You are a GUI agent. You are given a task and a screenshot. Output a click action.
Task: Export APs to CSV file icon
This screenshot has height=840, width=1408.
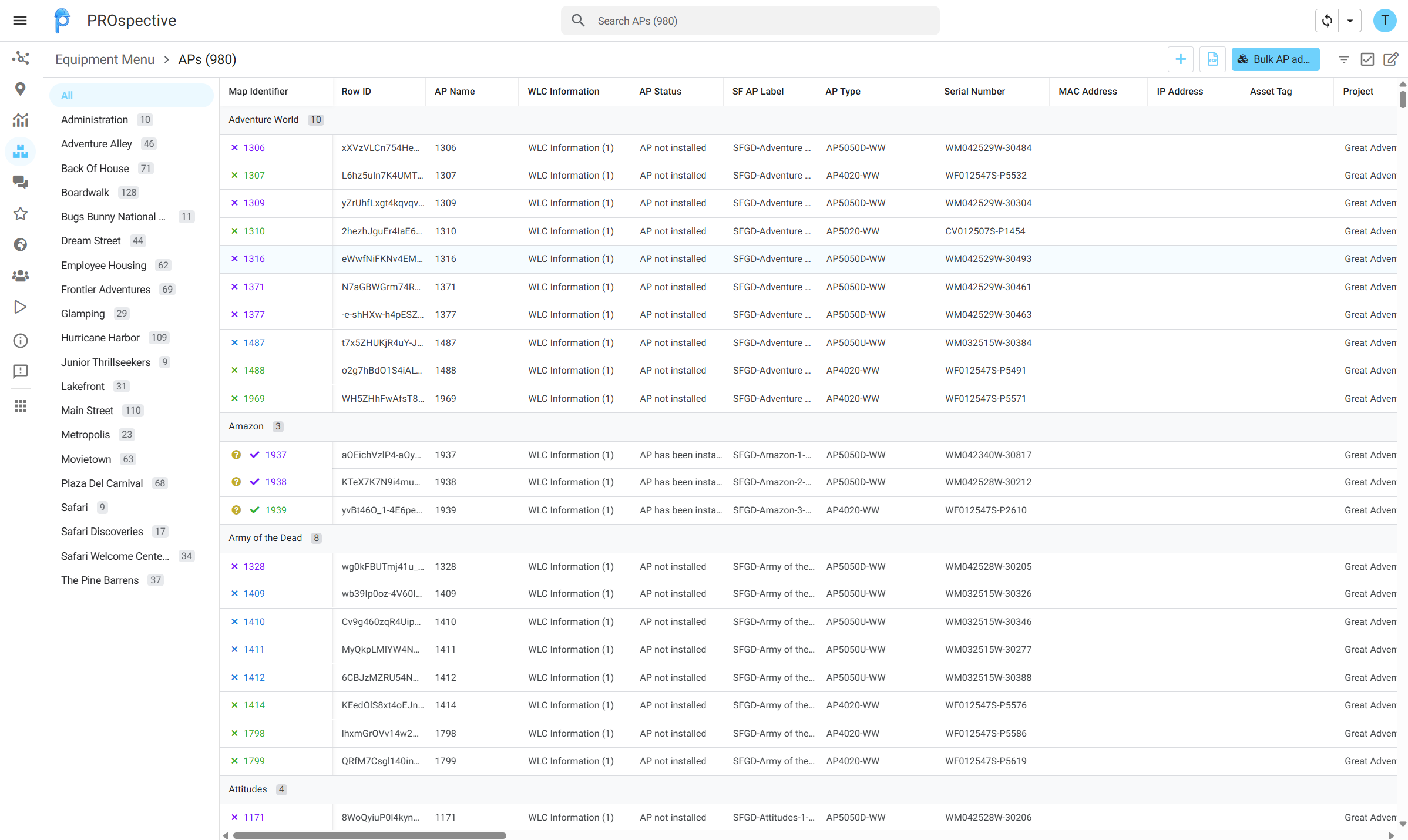(x=1212, y=59)
